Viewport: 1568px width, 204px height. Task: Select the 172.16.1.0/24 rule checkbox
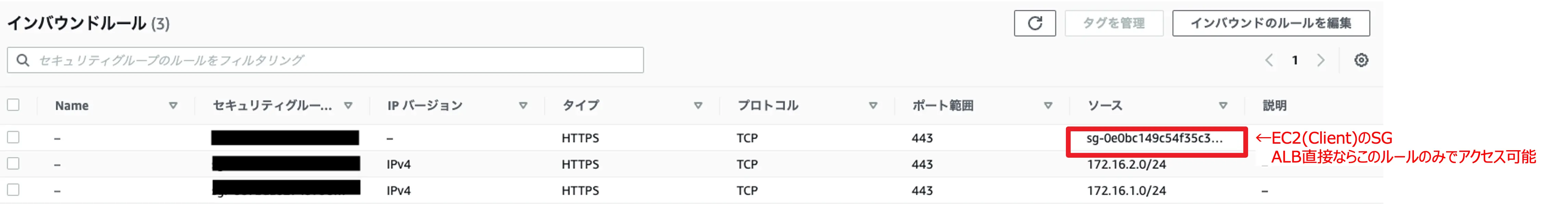13,190
